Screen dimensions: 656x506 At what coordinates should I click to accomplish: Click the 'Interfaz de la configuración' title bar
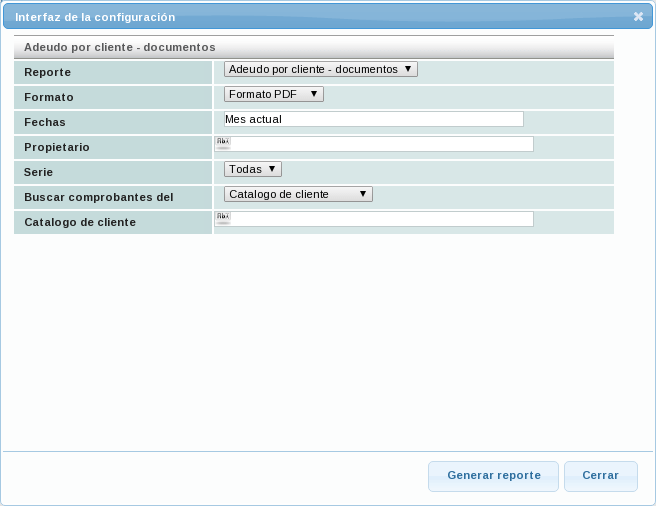point(300,17)
